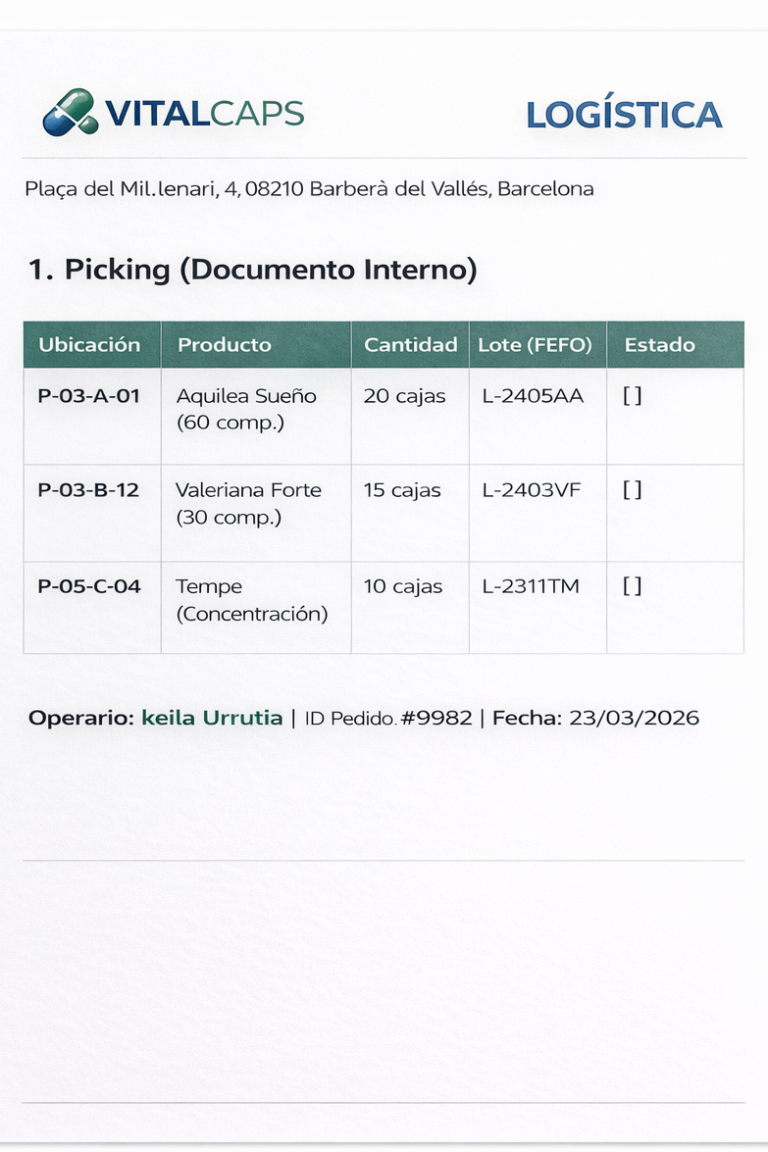Click the Picking (Documento Interno) heading

[x=252, y=269]
